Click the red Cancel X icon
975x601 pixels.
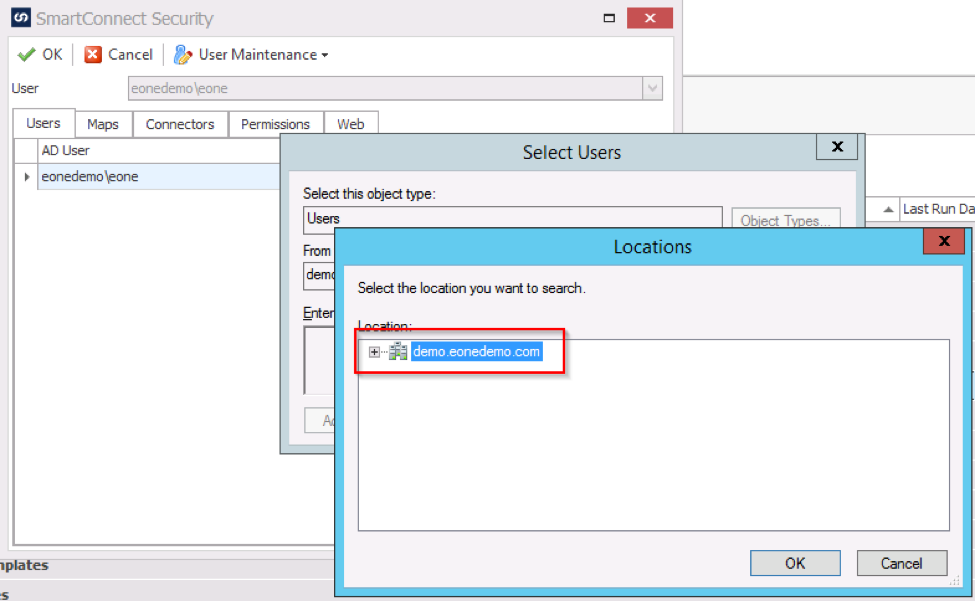click(93, 55)
